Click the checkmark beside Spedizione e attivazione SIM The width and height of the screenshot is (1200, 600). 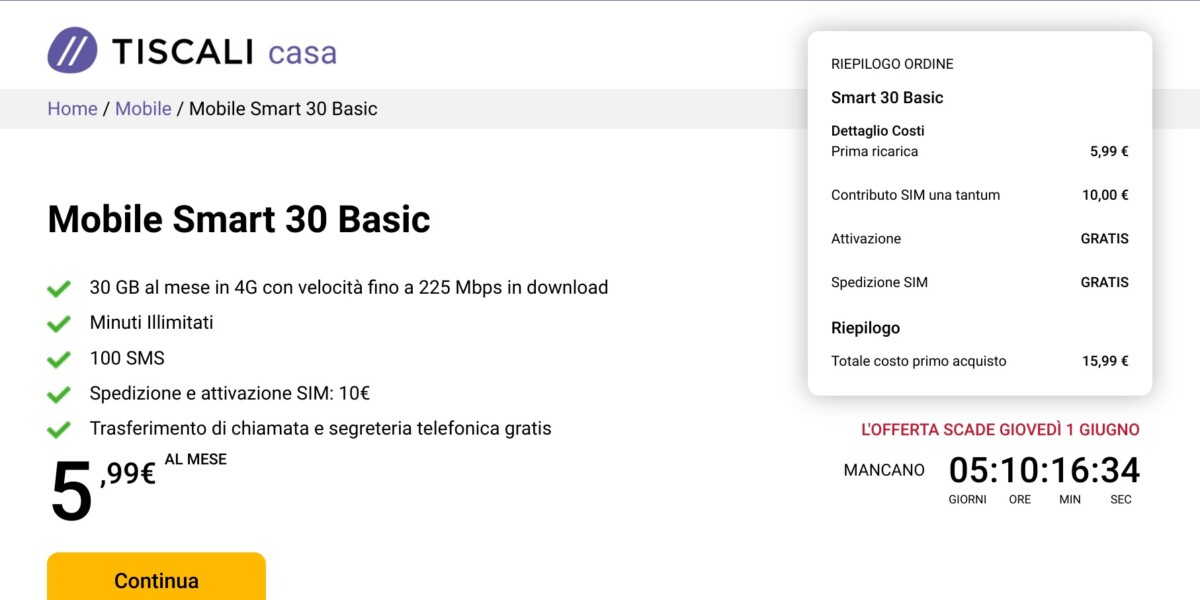(x=59, y=394)
